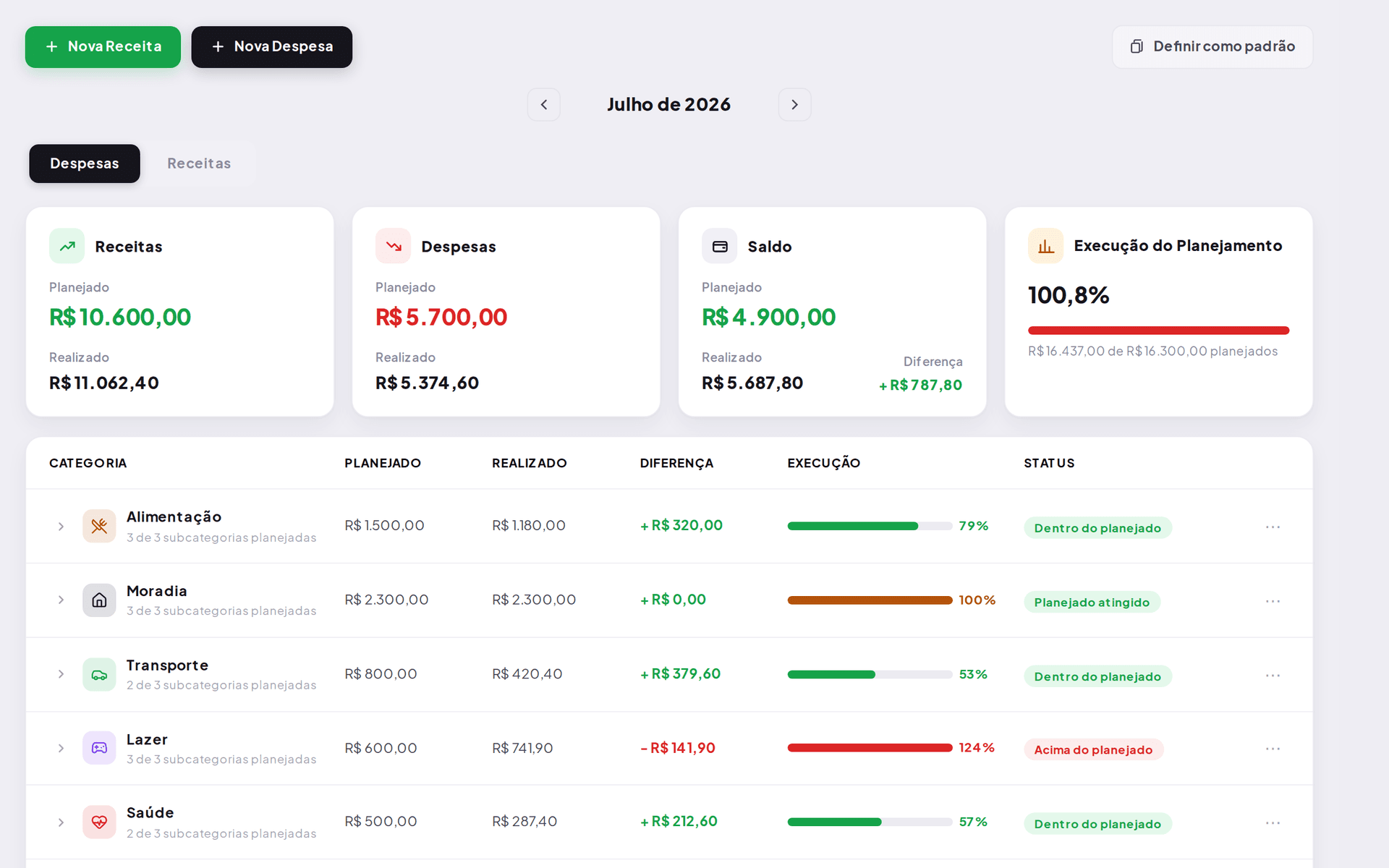The width and height of the screenshot is (1389, 868).
Task: Click the Moradia house icon
Action: [99, 600]
